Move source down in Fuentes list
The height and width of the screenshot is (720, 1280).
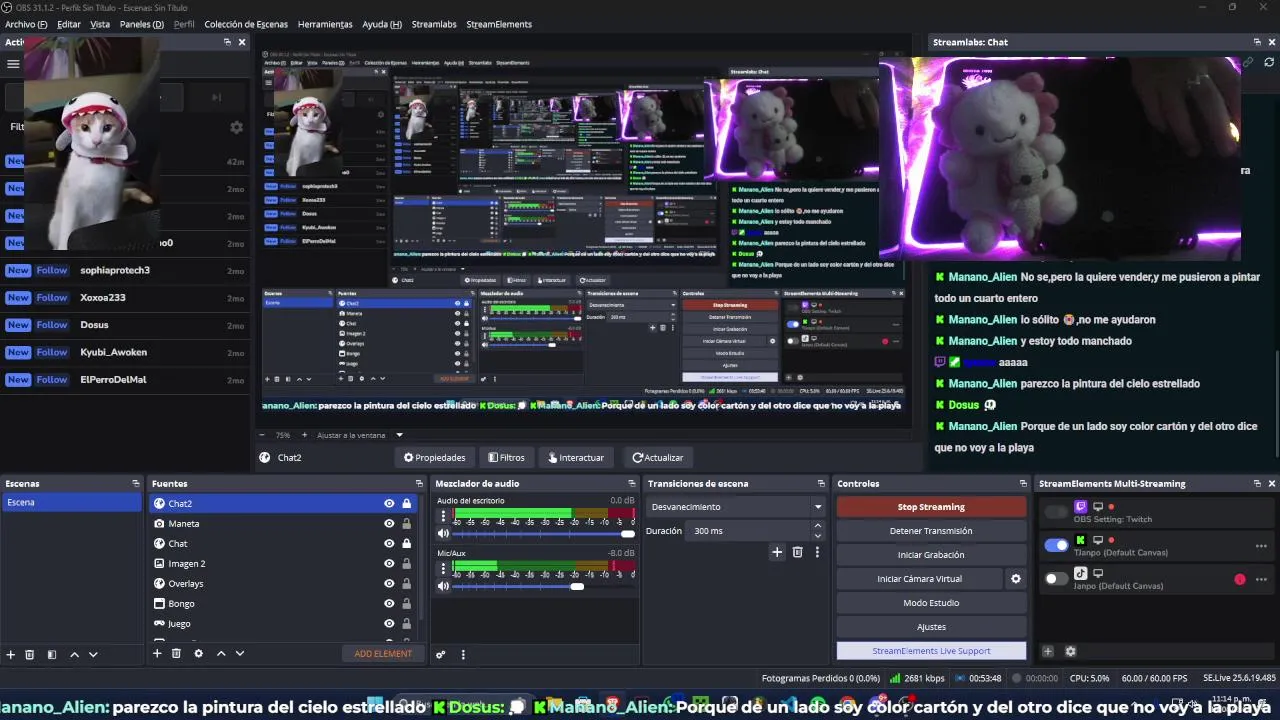click(x=240, y=653)
